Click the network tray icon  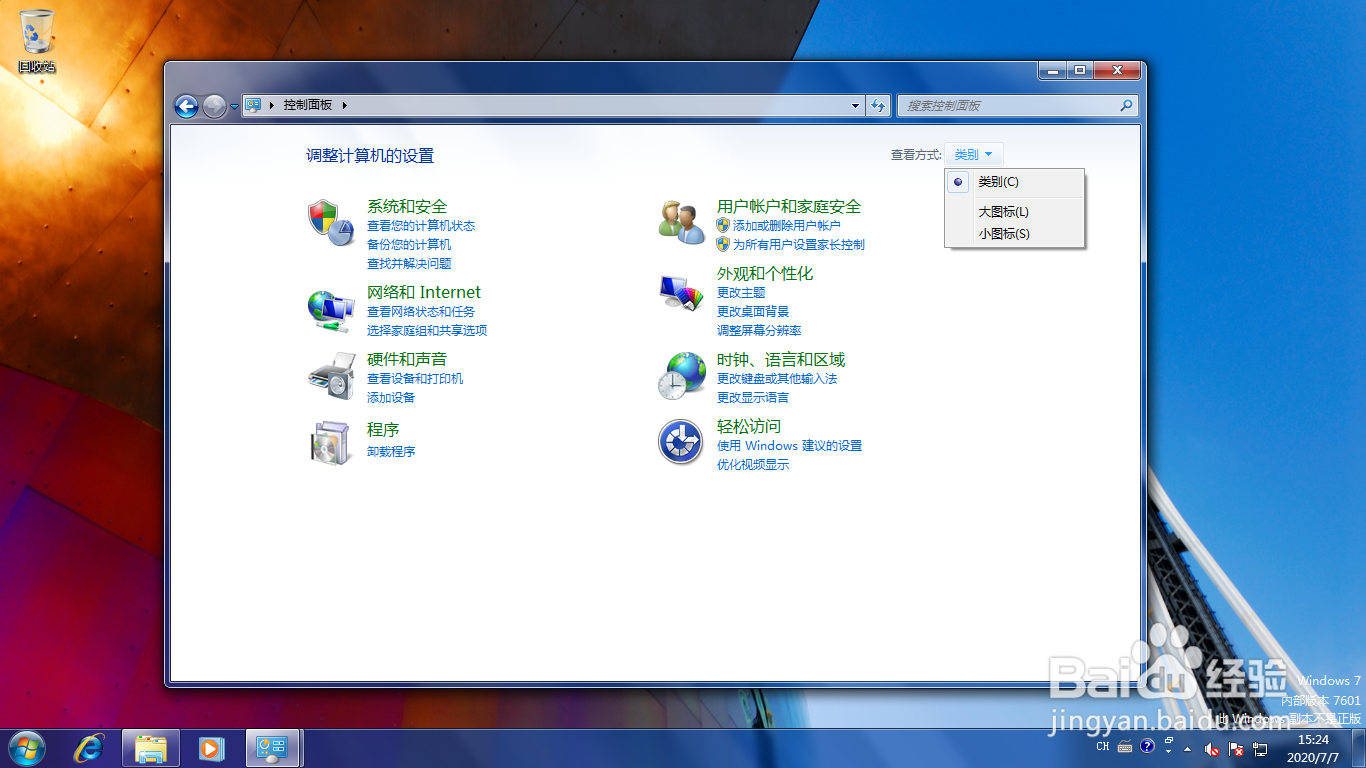pos(1260,748)
